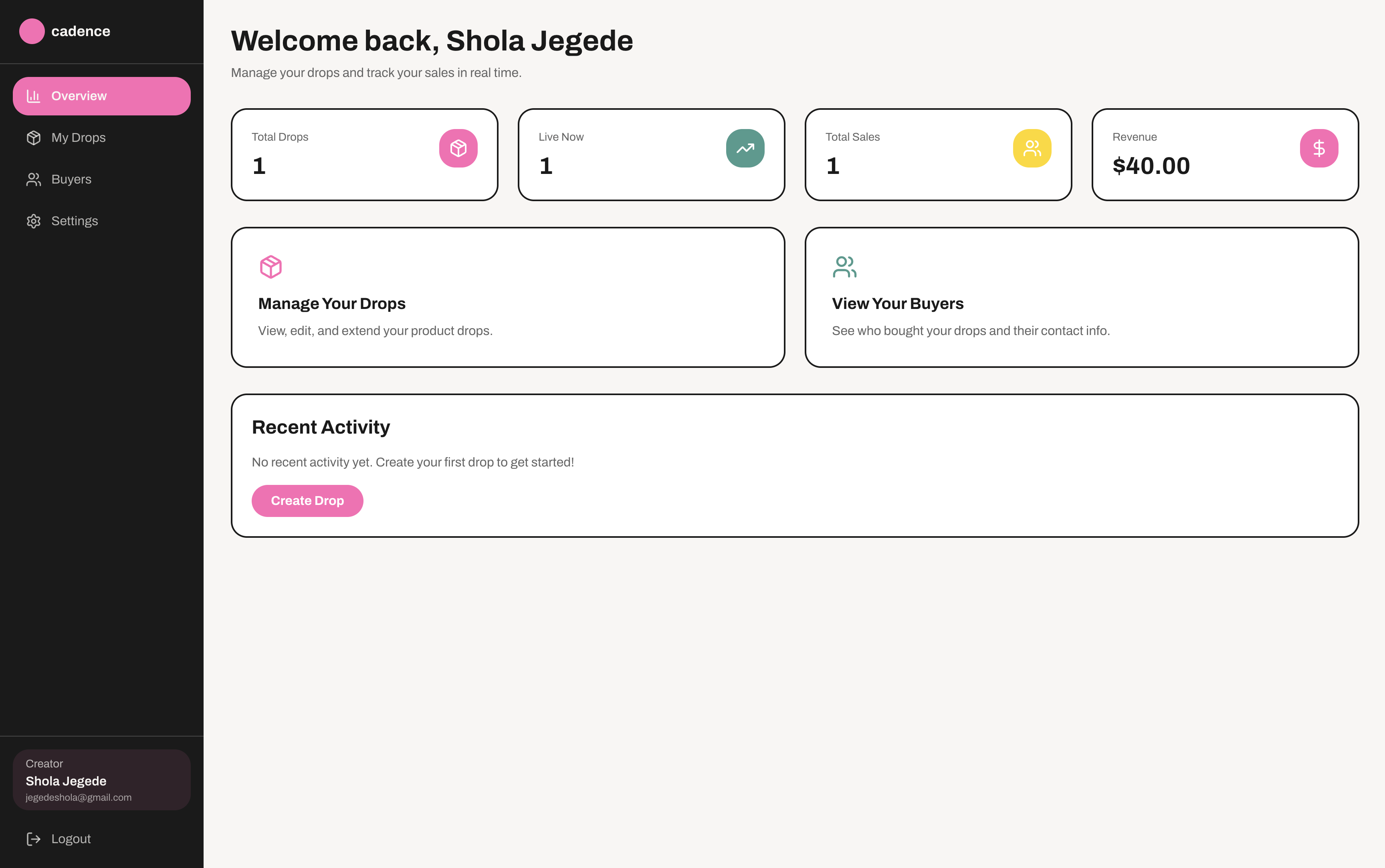Click the pink cadence logo circle
Screen dimensions: 1385x868
pos(32,31)
